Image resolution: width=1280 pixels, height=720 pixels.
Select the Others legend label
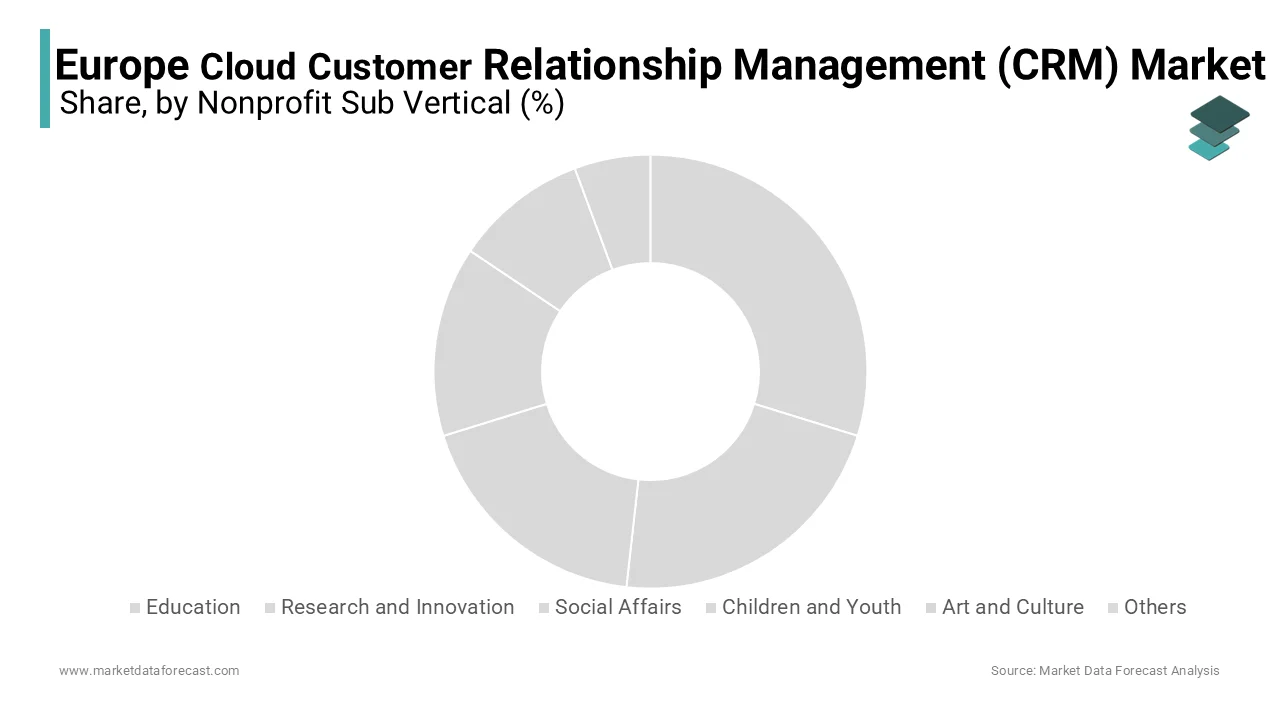click(1155, 607)
